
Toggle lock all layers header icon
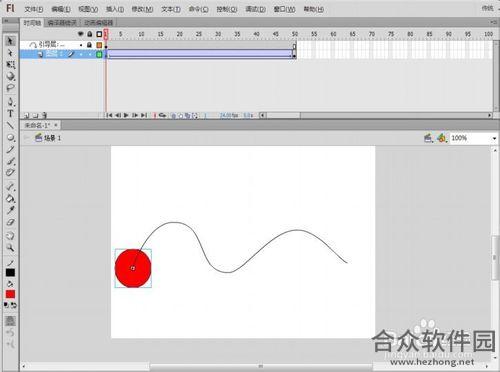click(90, 34)
